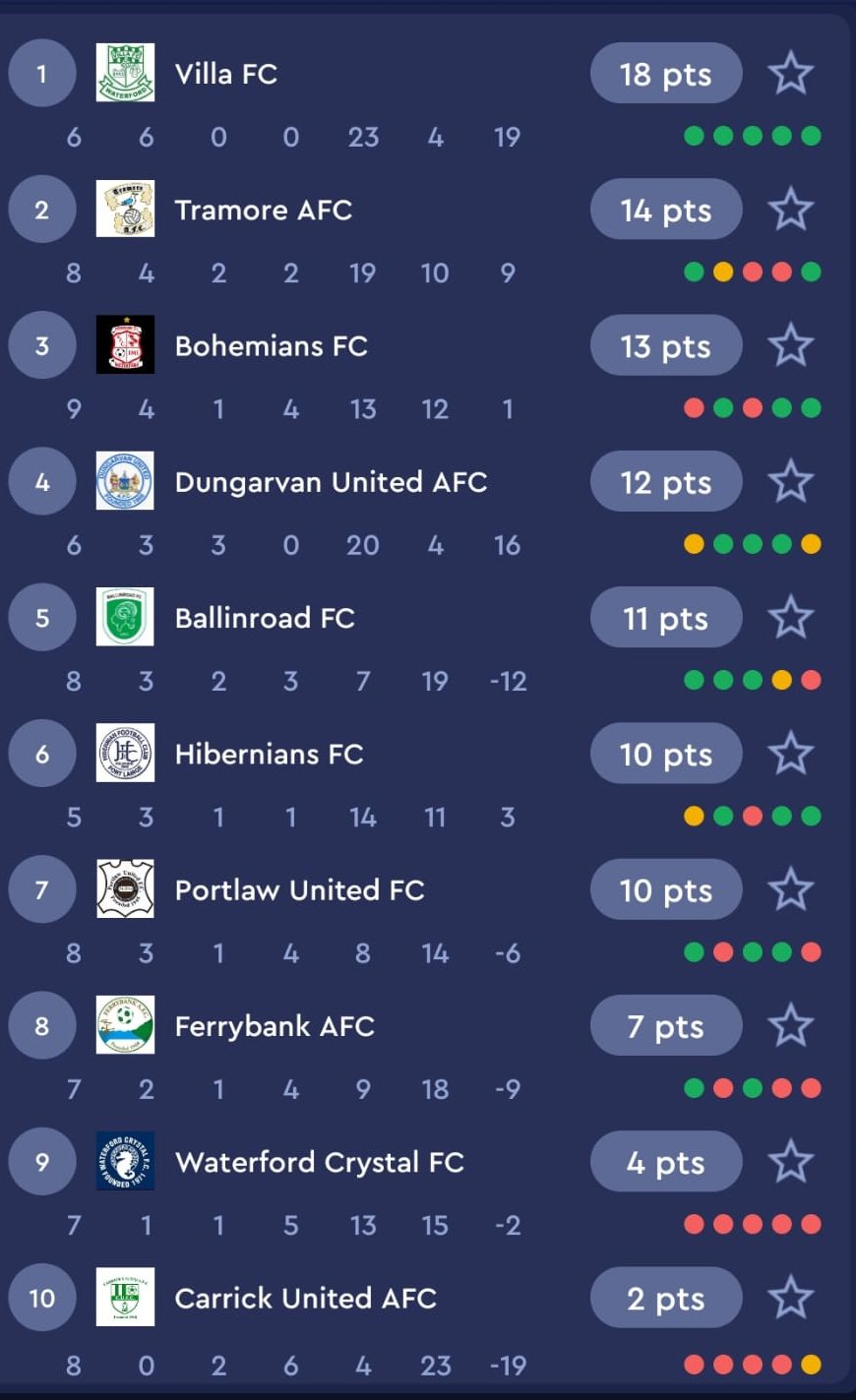Favorite Villa FC with the star icon

point(790,74)
